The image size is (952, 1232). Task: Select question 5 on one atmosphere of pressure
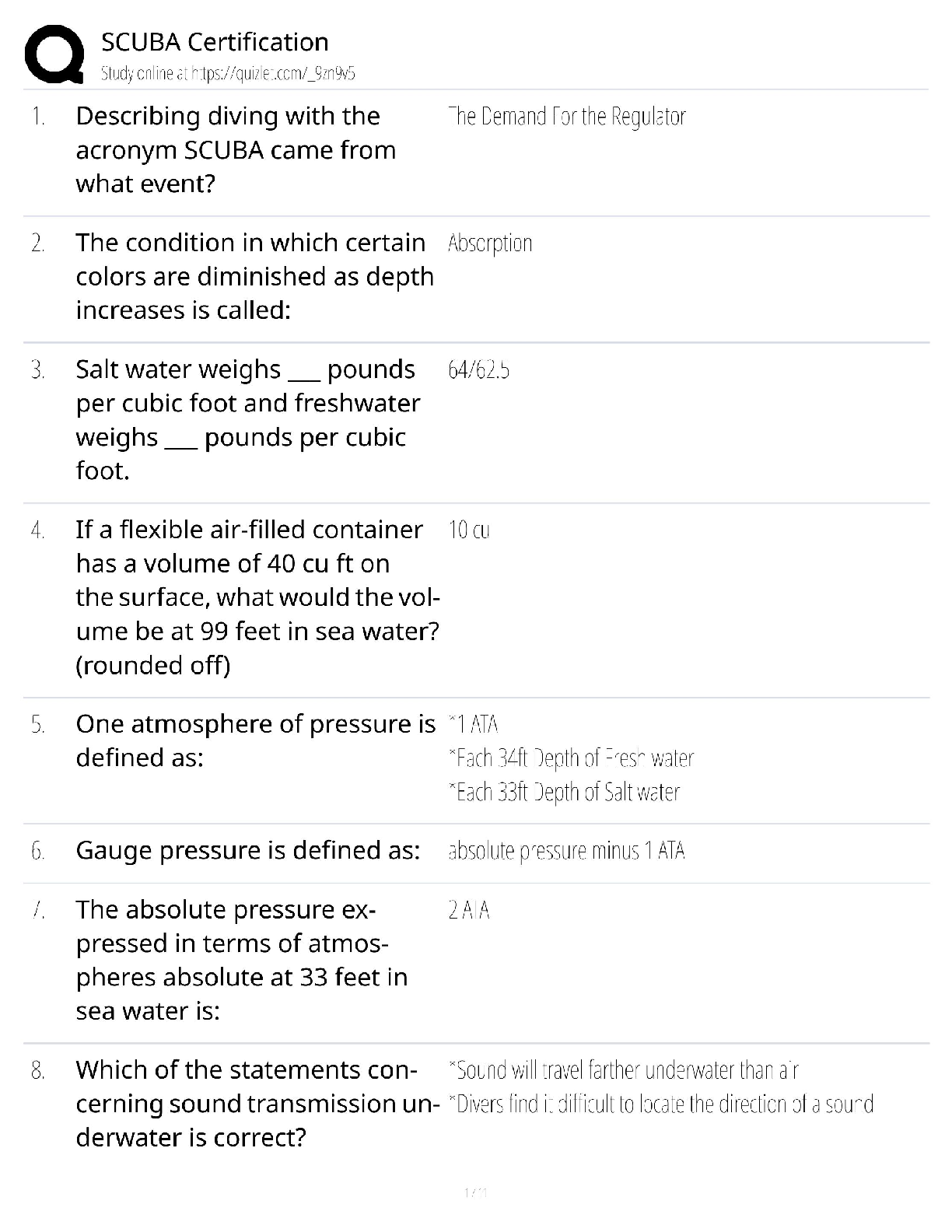pos(255,740)
